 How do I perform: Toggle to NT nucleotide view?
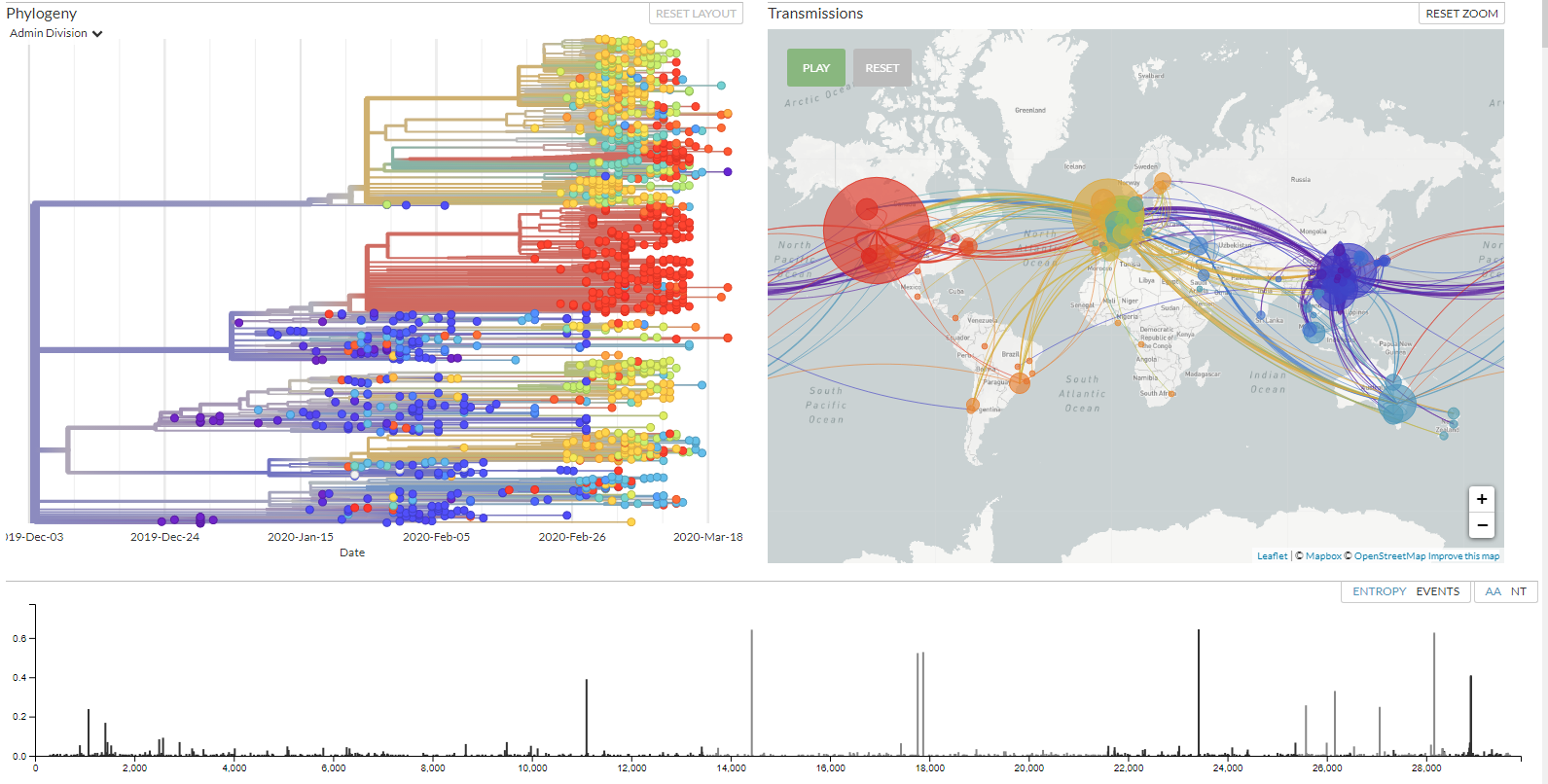coord(1518,591)
